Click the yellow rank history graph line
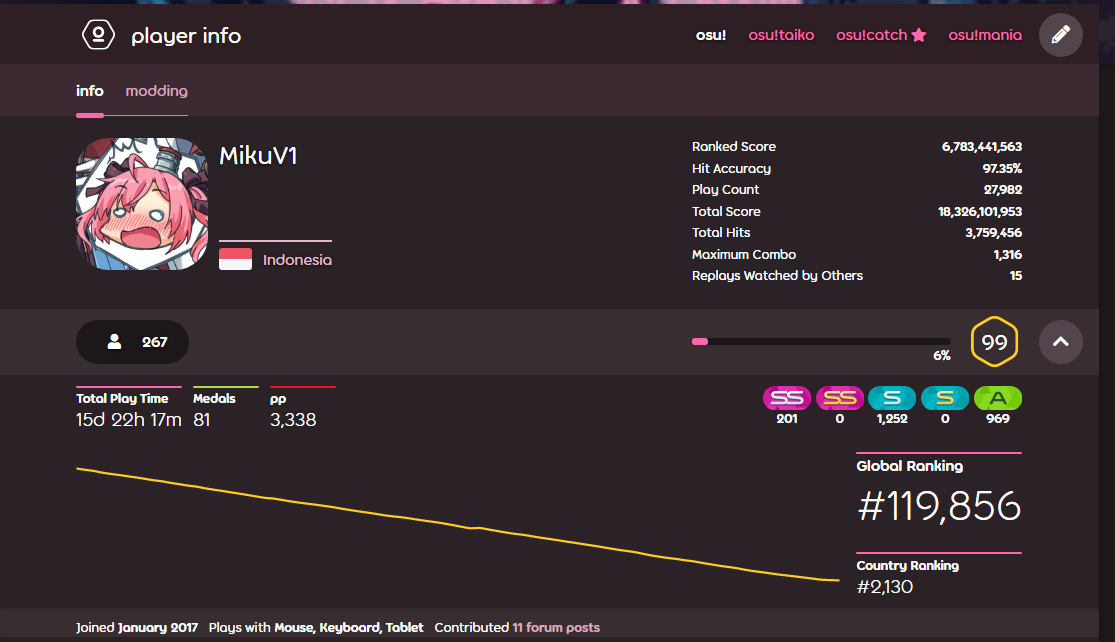 point(457,525)
